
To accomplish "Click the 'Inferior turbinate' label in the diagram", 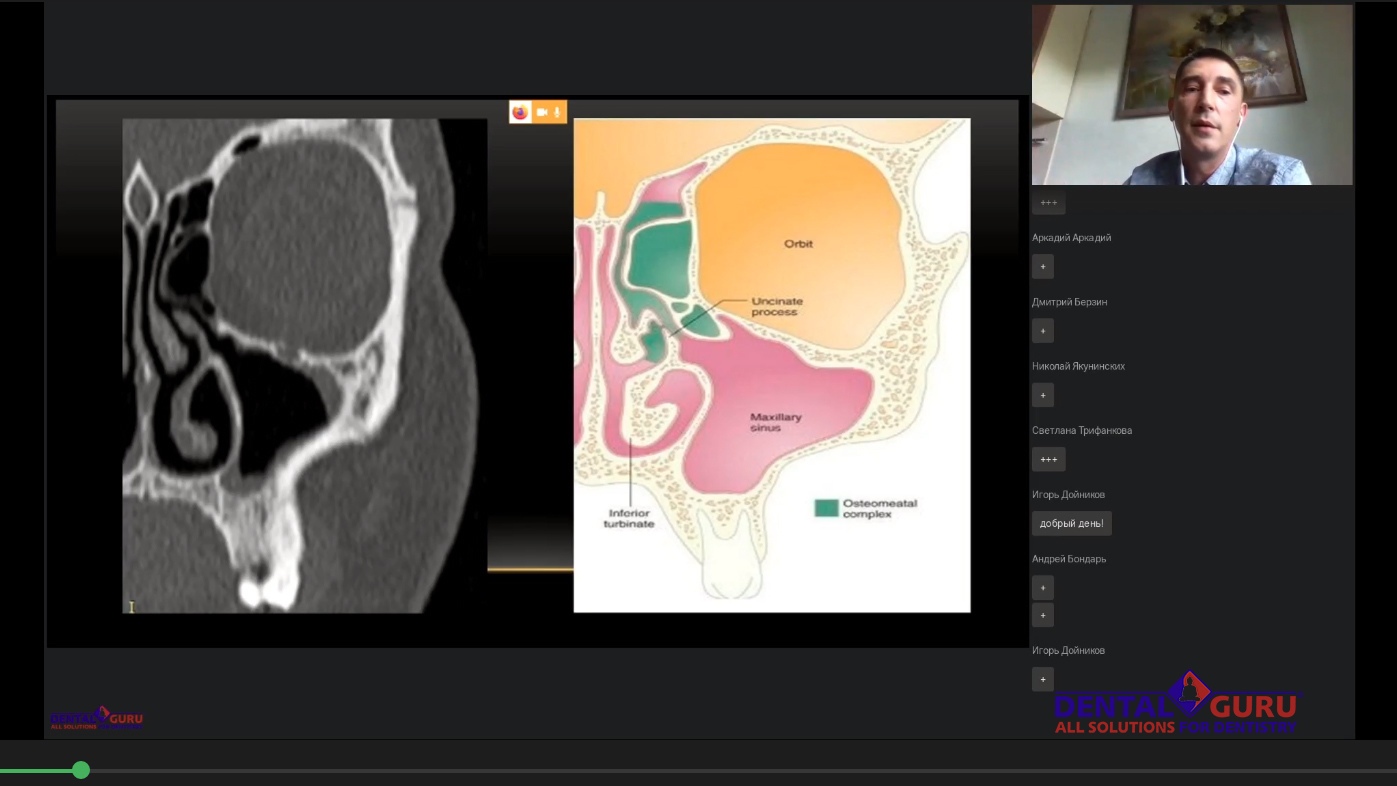I will pos(631,518).
